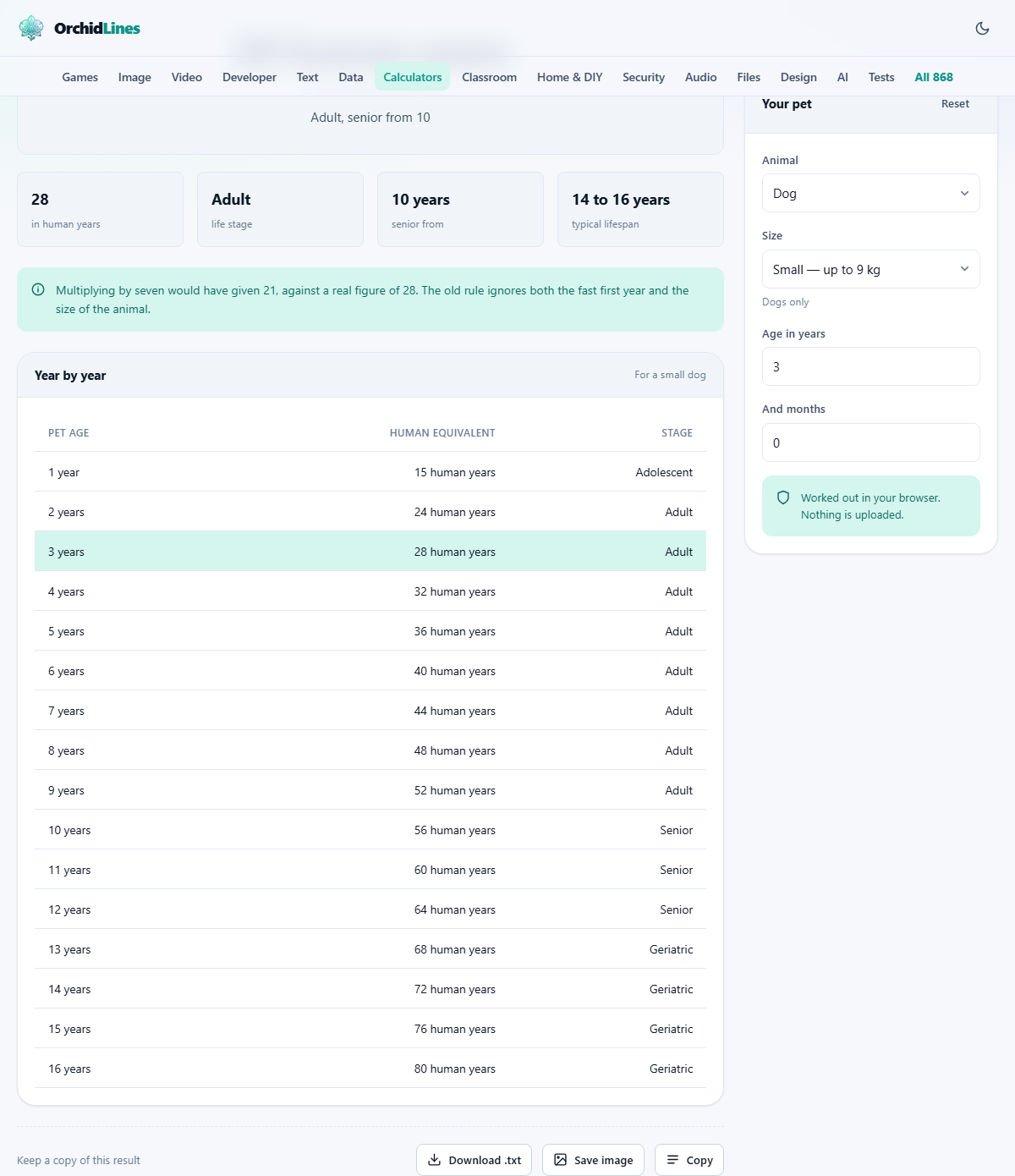Click the picture icon in Save image

click(560, 1160)
